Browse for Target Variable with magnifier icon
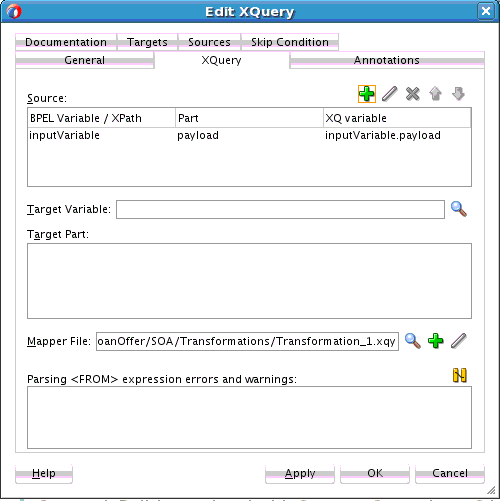Image resolution: width=500 pixels, height=501 pixels. (x=459, y=209)
